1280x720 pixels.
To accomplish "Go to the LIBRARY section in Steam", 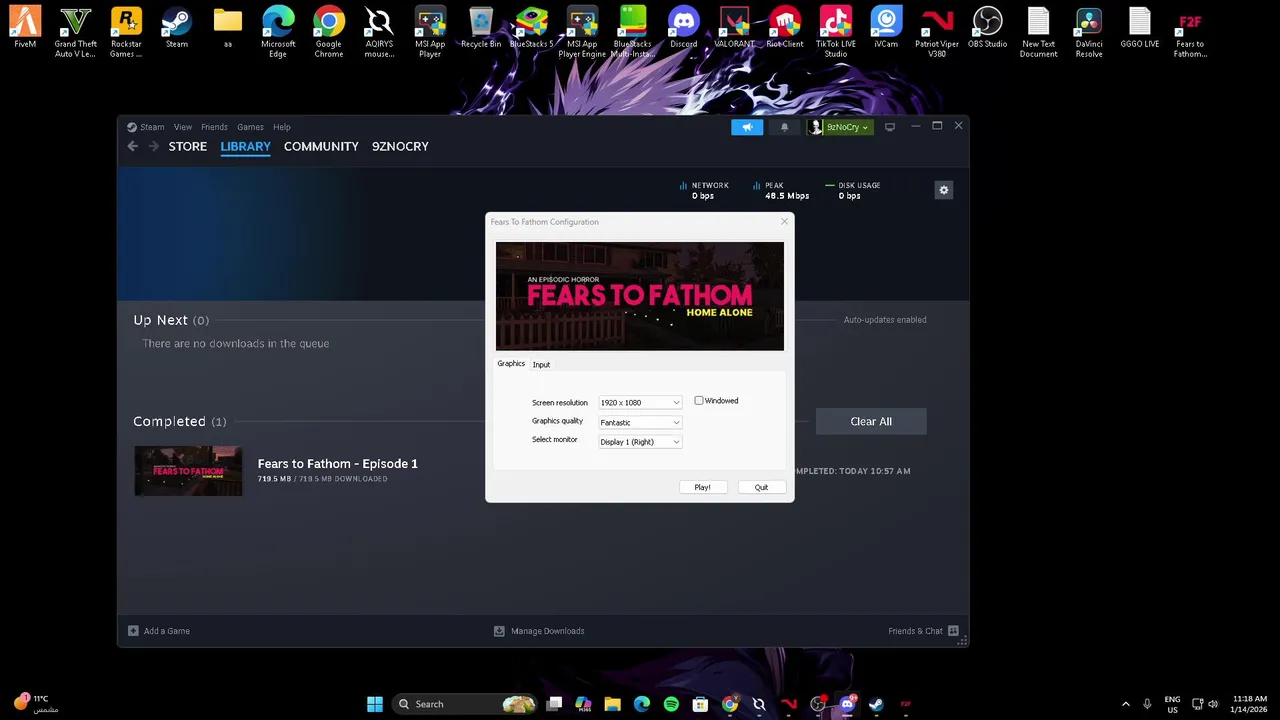I will coord(246,146).
